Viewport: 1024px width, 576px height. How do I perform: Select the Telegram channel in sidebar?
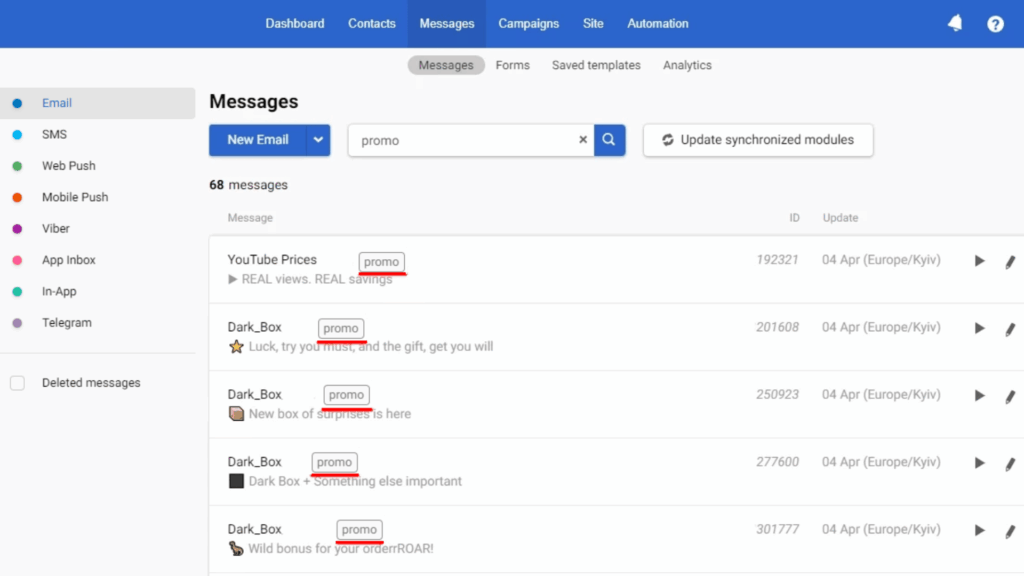pos(66,323)
